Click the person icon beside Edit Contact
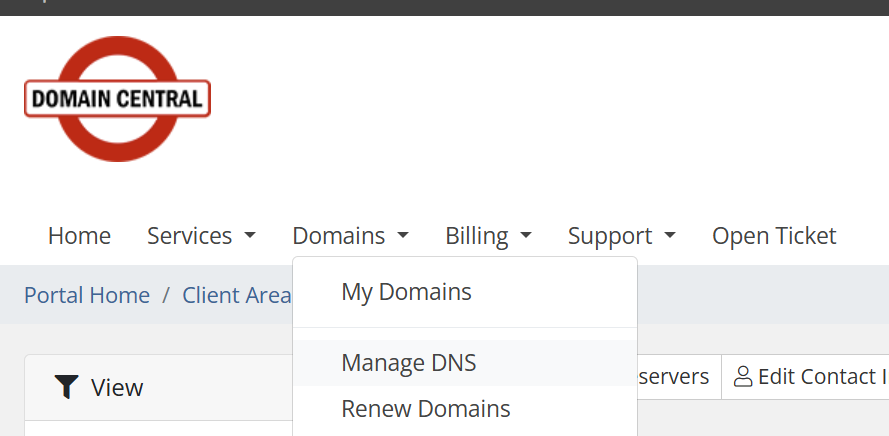 pos(743,376)
